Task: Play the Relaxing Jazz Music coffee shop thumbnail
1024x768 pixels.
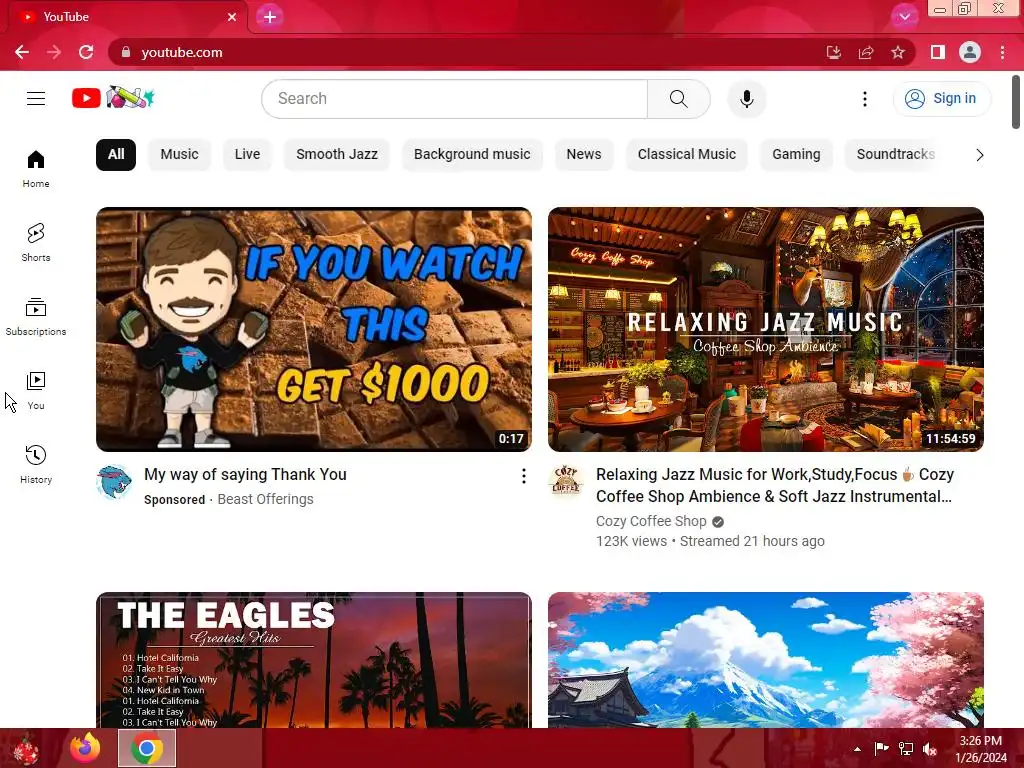Action: click(x=765, y=329)
